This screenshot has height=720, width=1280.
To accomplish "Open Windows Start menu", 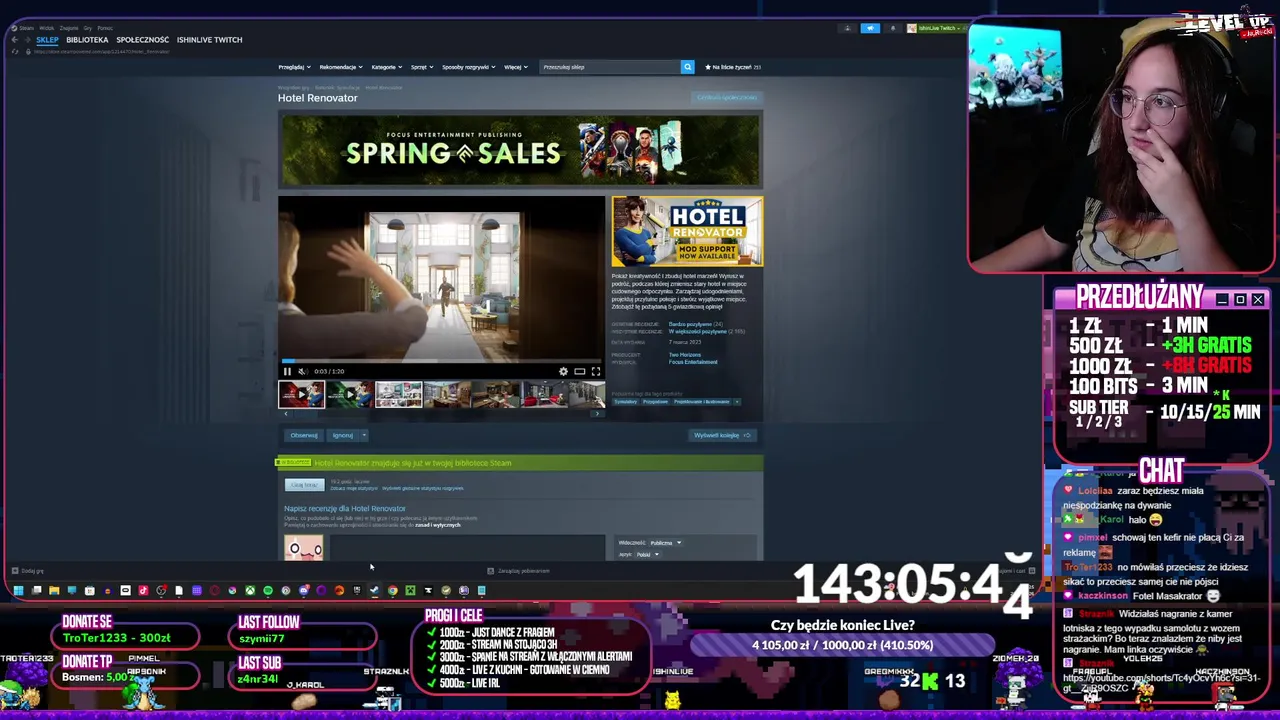I will pos(18,591).
